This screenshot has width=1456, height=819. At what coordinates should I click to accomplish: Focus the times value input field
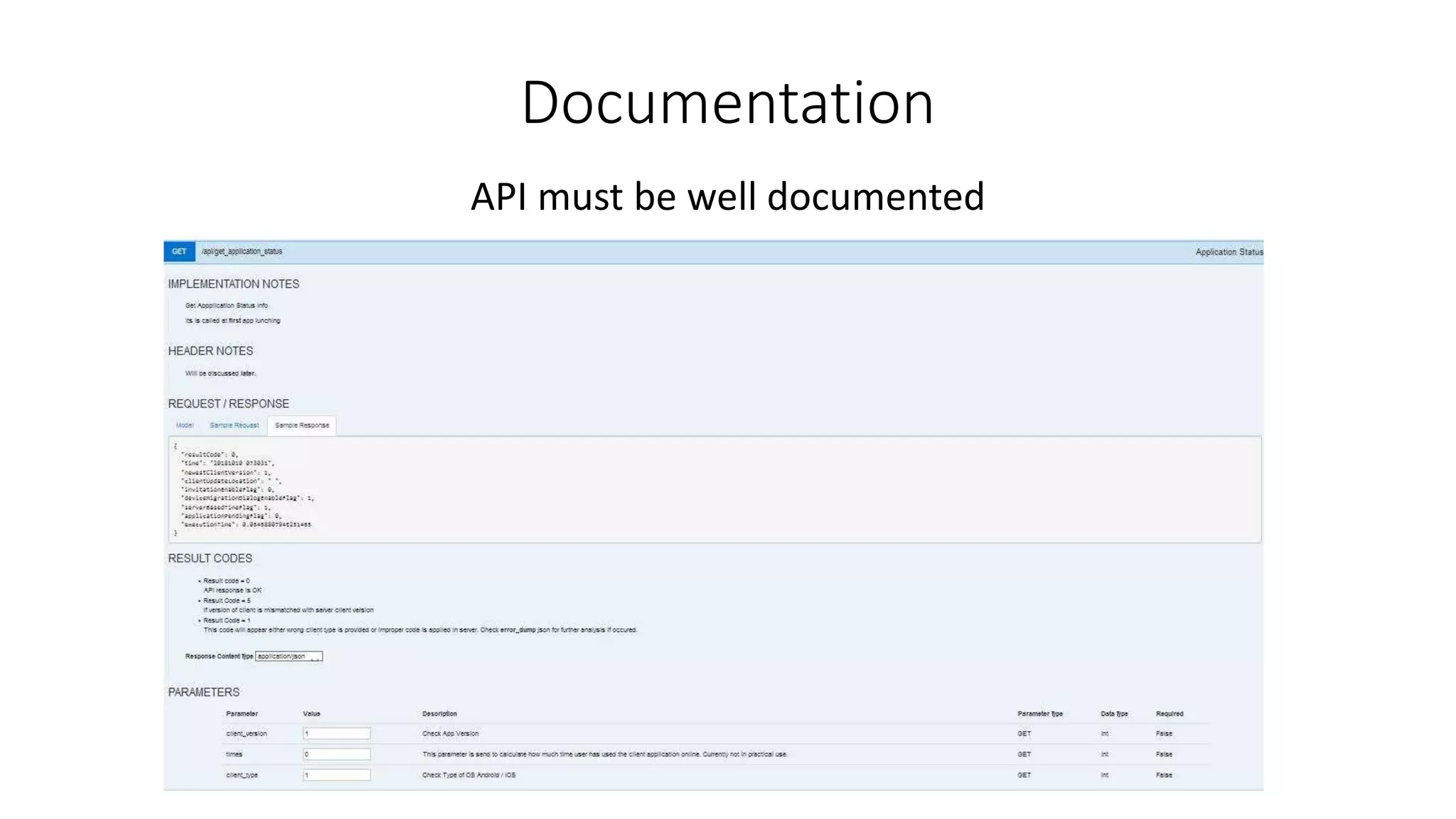coord(337,754)
